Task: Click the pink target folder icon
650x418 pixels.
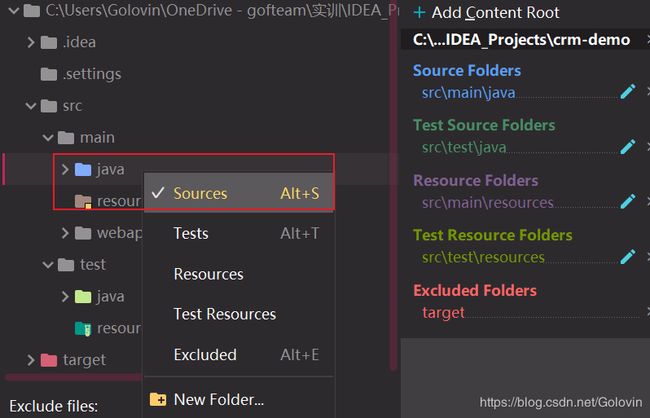Action: (x=49, y=360)
